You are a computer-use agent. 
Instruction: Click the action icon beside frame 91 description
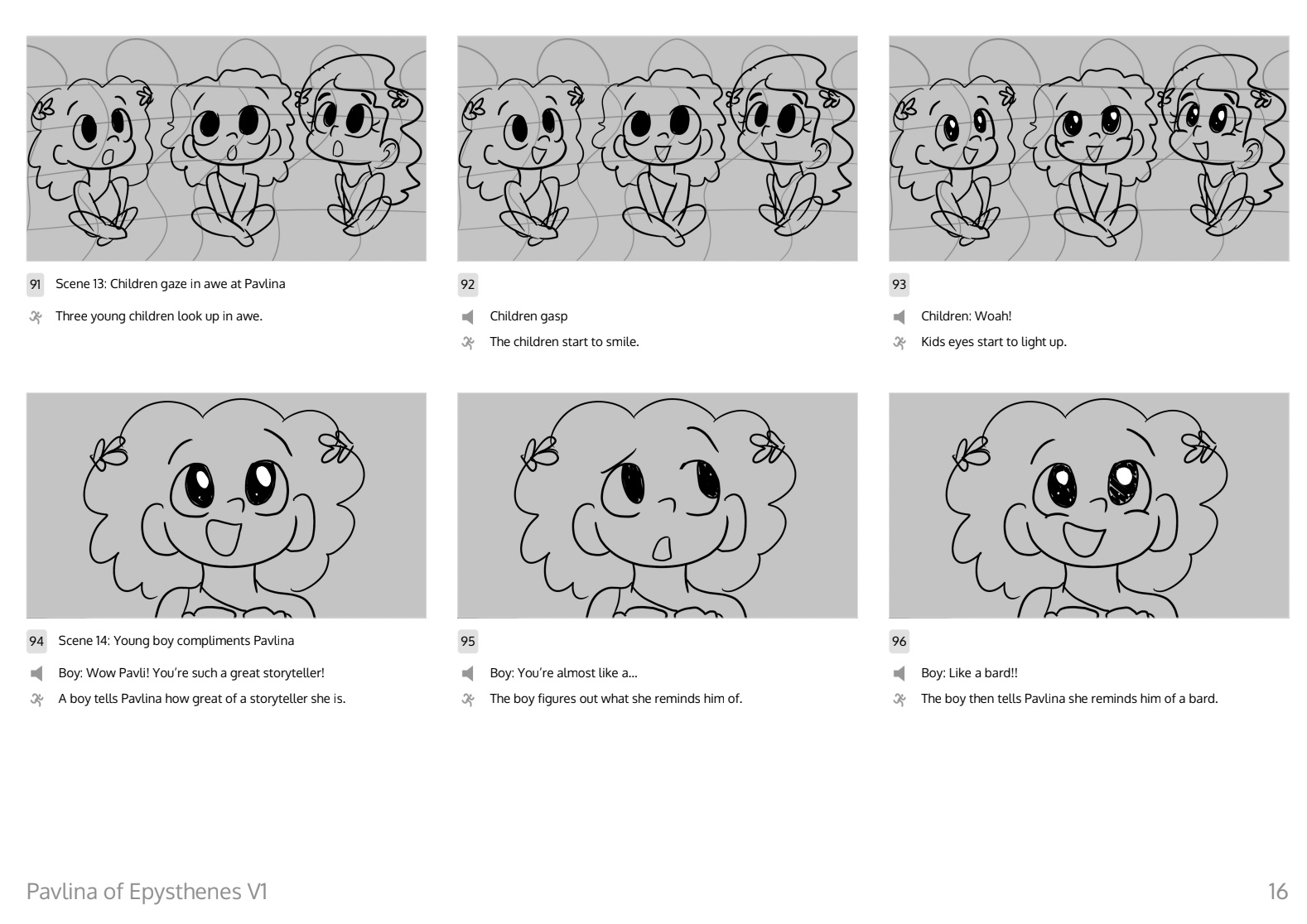point(36,316)
